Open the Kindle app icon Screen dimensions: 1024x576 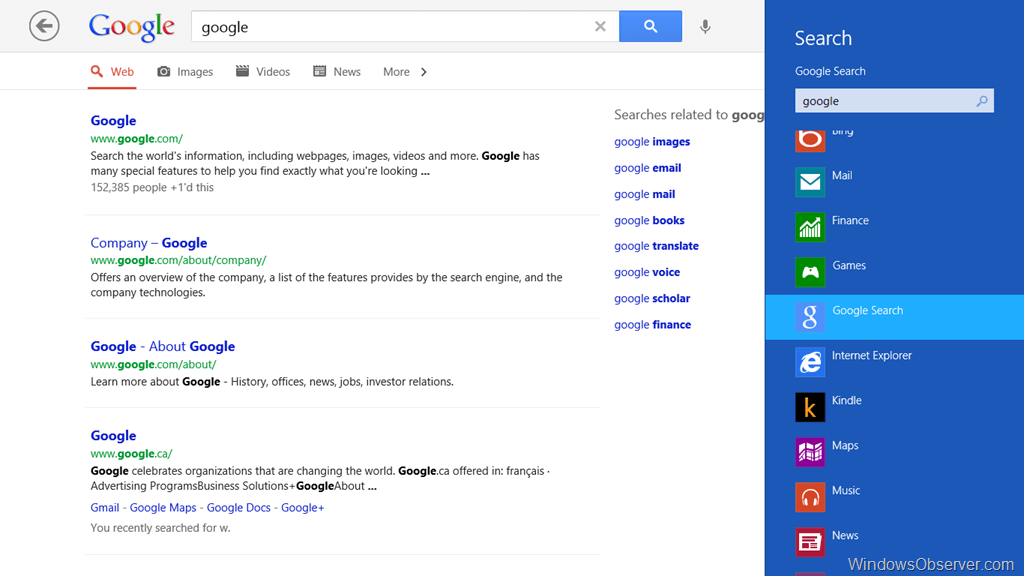[810, 407]
